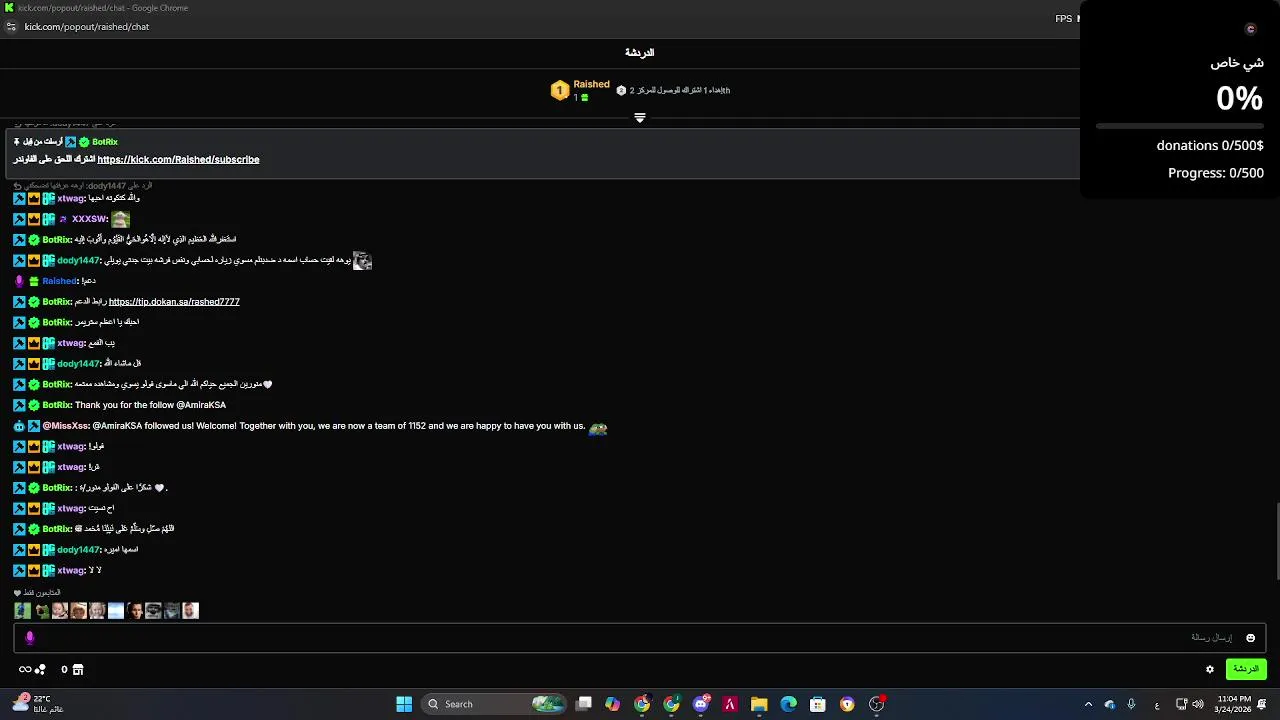Open the kick.com/Raished/subscribe link
Viewport: 1280px width, 720px height.
(x=178, y=159)
